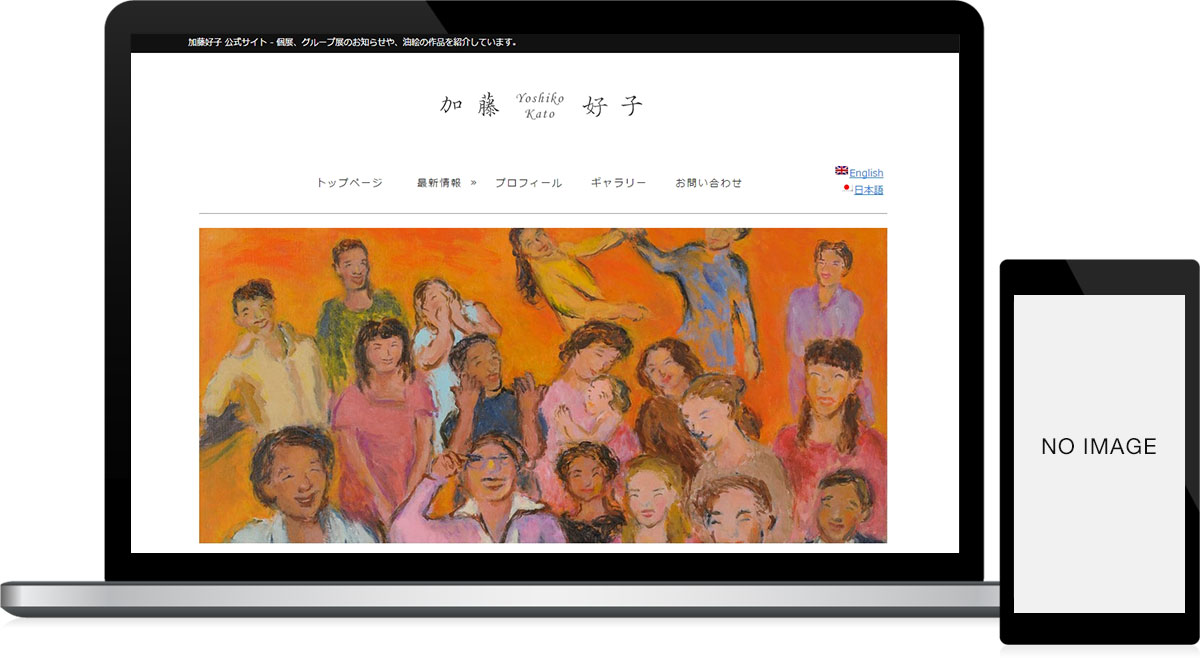Click the site description text in top bar

click(353, 43)
